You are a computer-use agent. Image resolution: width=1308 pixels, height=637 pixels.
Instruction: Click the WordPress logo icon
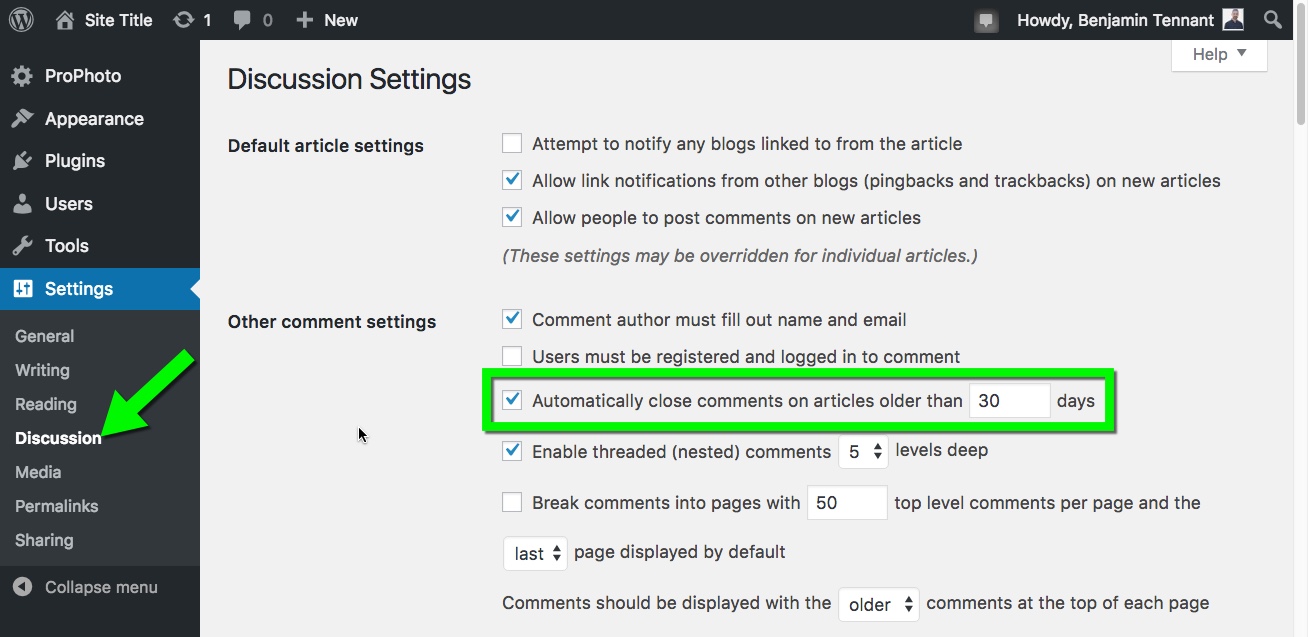(21, 20)
